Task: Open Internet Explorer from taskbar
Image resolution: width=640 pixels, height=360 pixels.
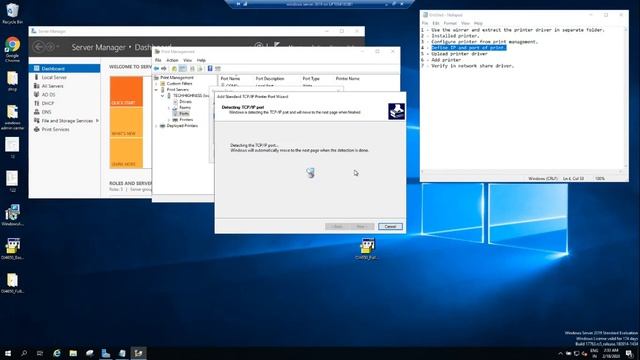Action: coord(57,353)
